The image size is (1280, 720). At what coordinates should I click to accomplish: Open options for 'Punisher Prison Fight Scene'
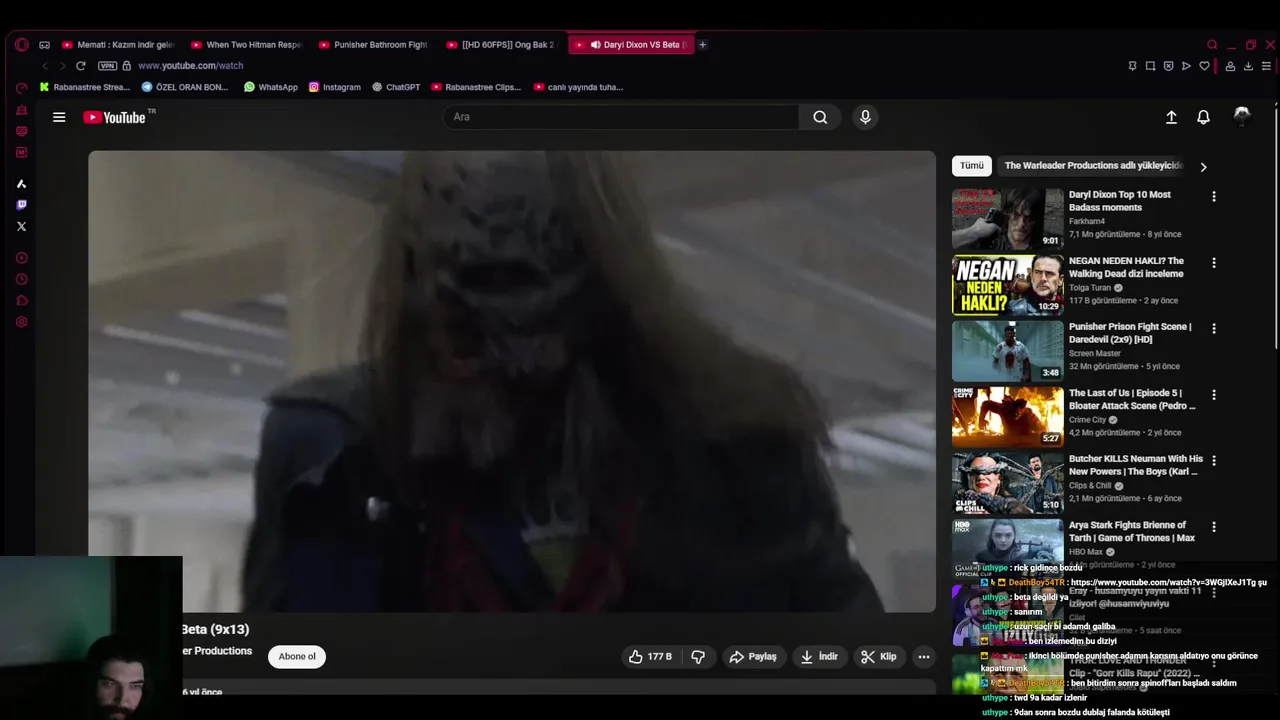(x=1214, y=329)
